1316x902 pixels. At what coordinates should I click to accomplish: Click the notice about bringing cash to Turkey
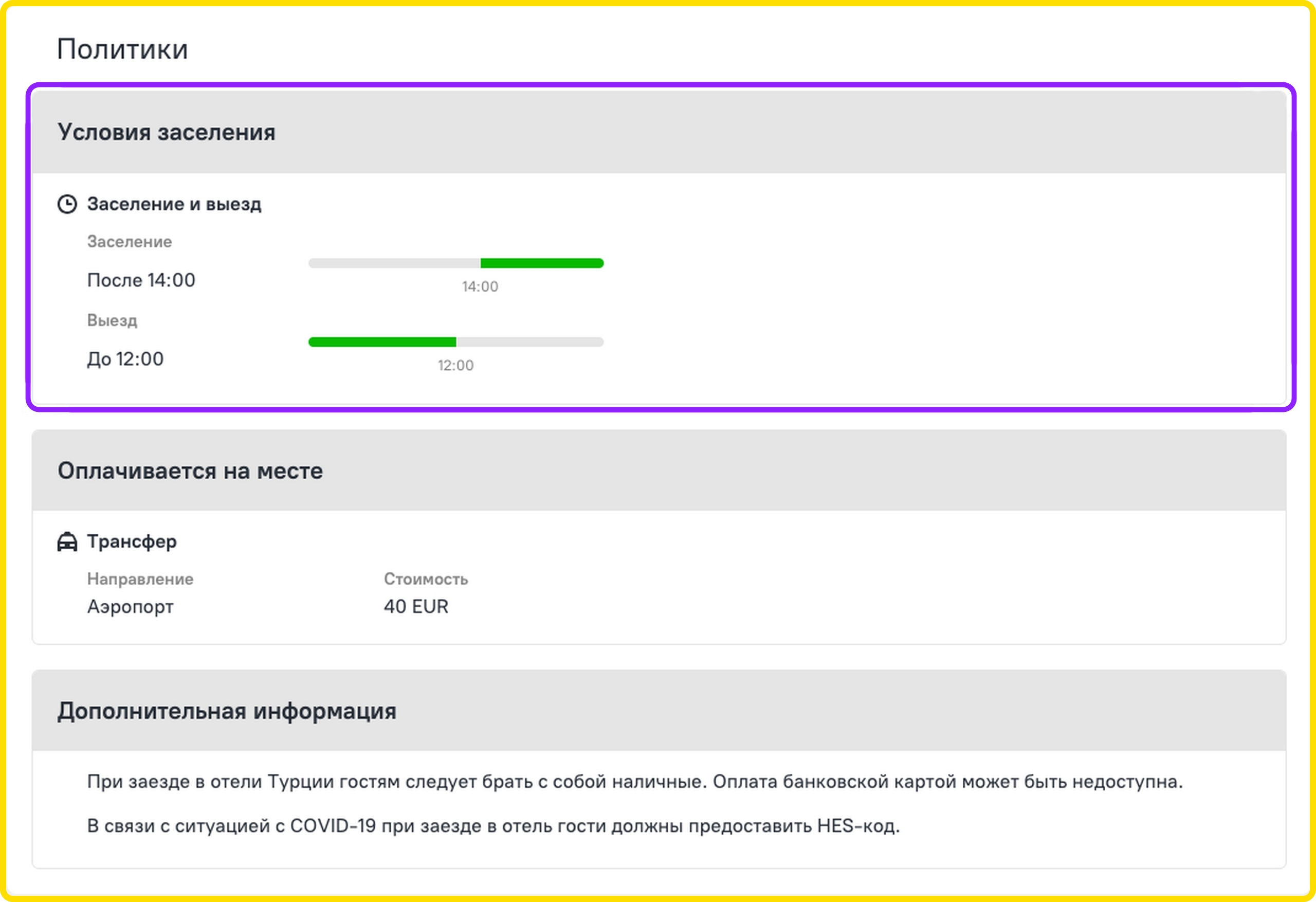[634, 782]
